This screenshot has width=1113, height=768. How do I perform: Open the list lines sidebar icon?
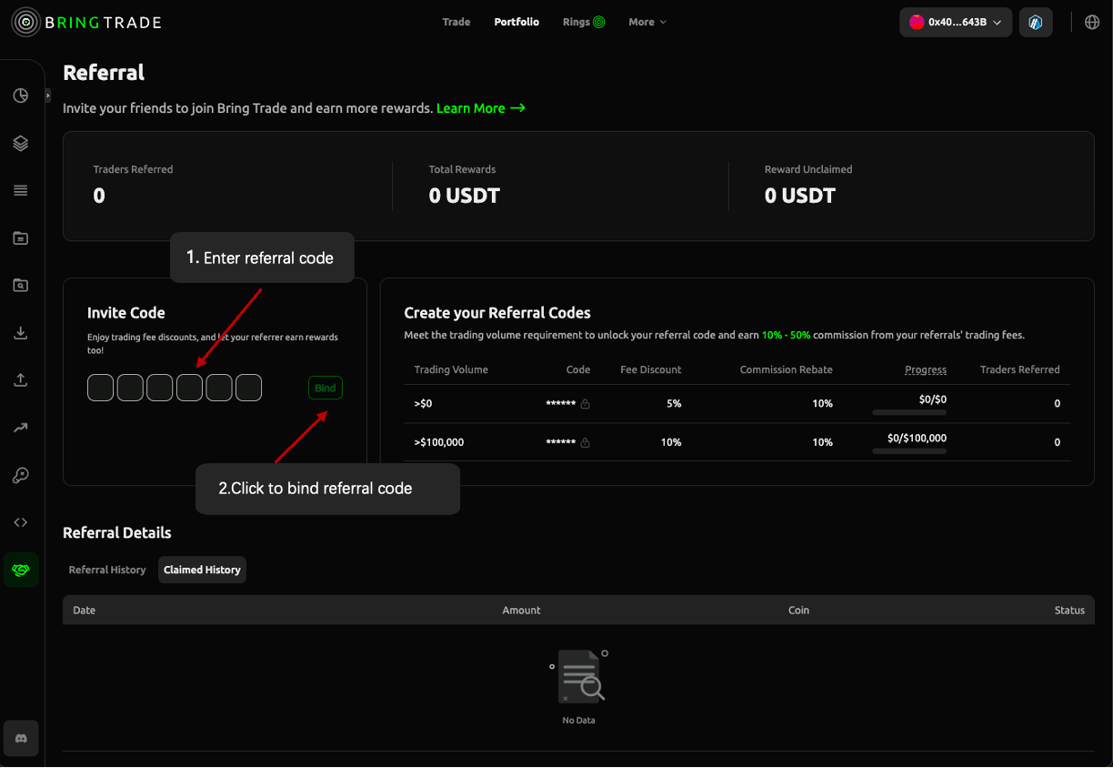21,190
